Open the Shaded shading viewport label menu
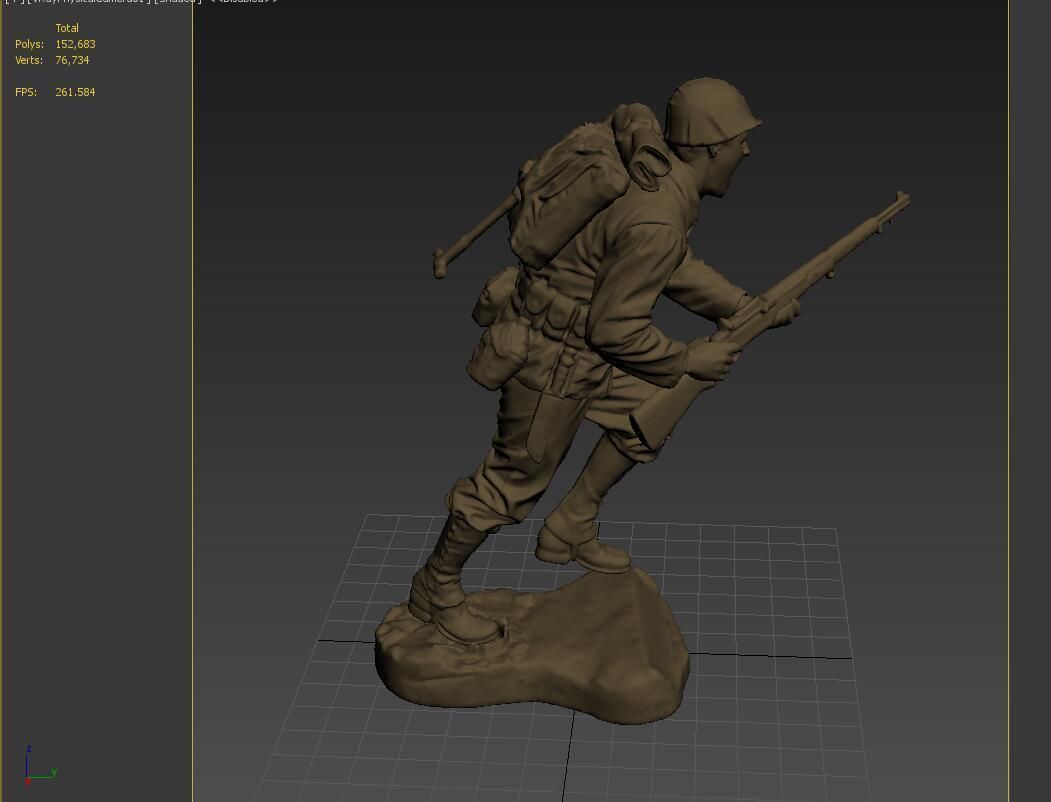The image size is (1051, 802). tap(178, 1)
